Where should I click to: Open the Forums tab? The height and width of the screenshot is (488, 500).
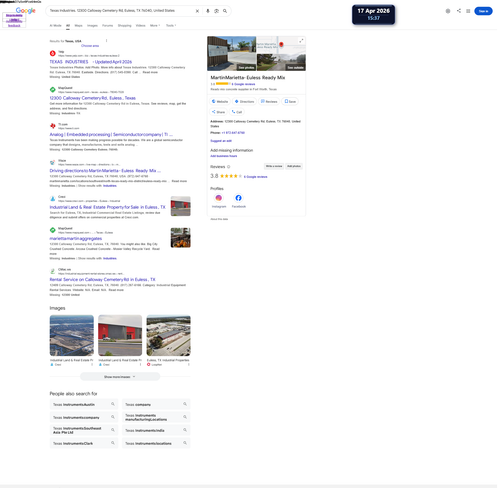click(107, 25)
